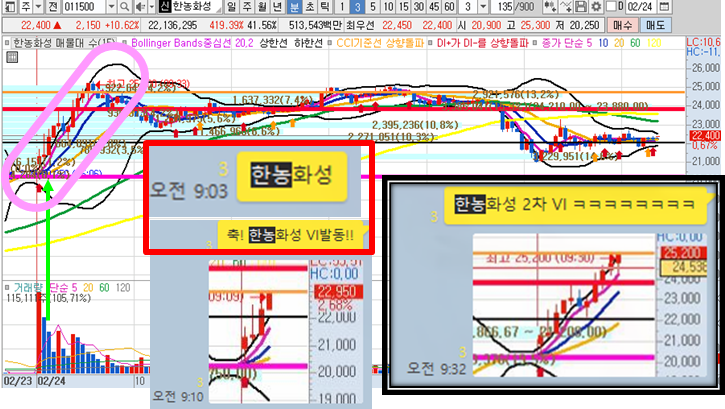Select the 주 weekly chart period tab
The image size is (725, 409).
pyautogui.click(x=247, y=6)
